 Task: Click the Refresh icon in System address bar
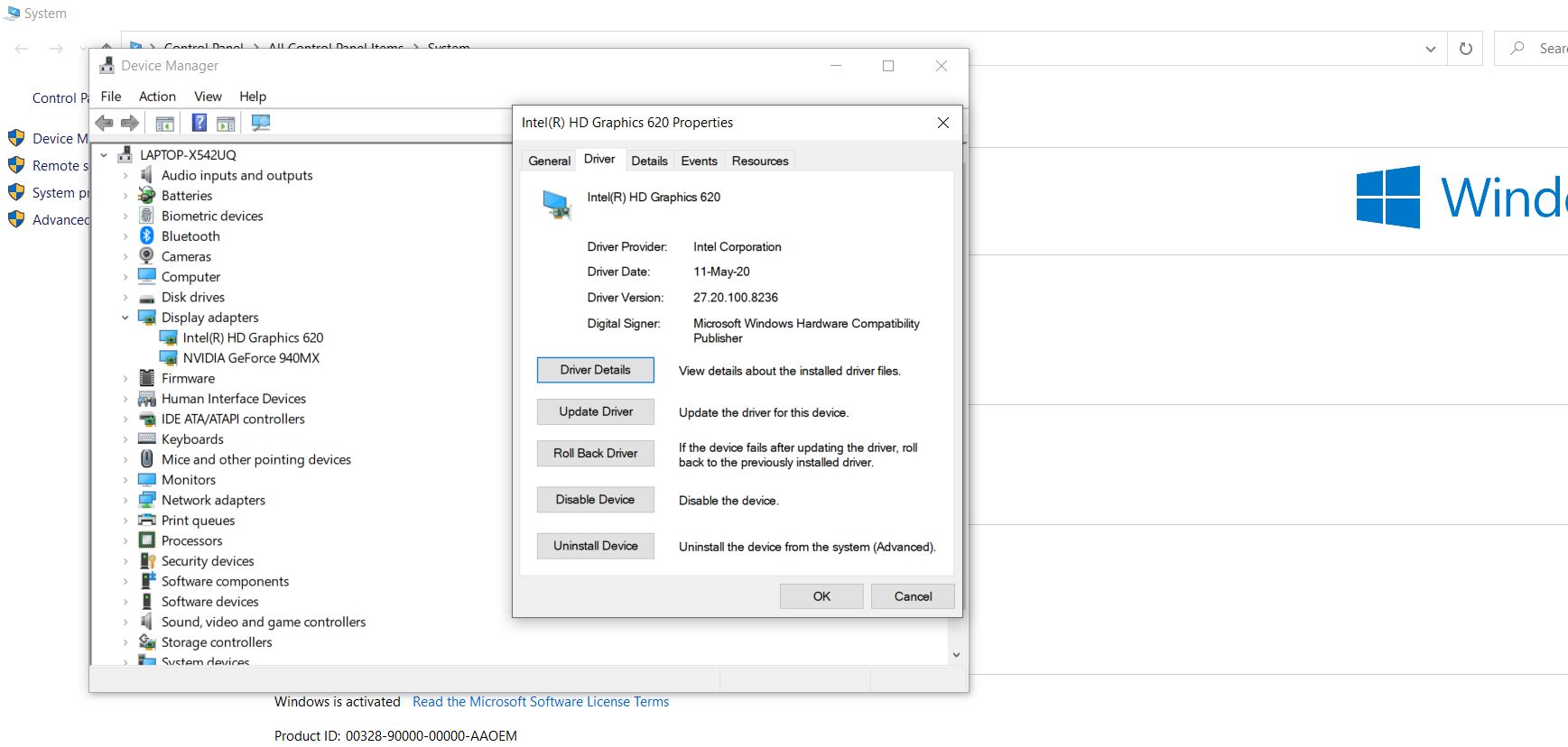(1465, 49)
